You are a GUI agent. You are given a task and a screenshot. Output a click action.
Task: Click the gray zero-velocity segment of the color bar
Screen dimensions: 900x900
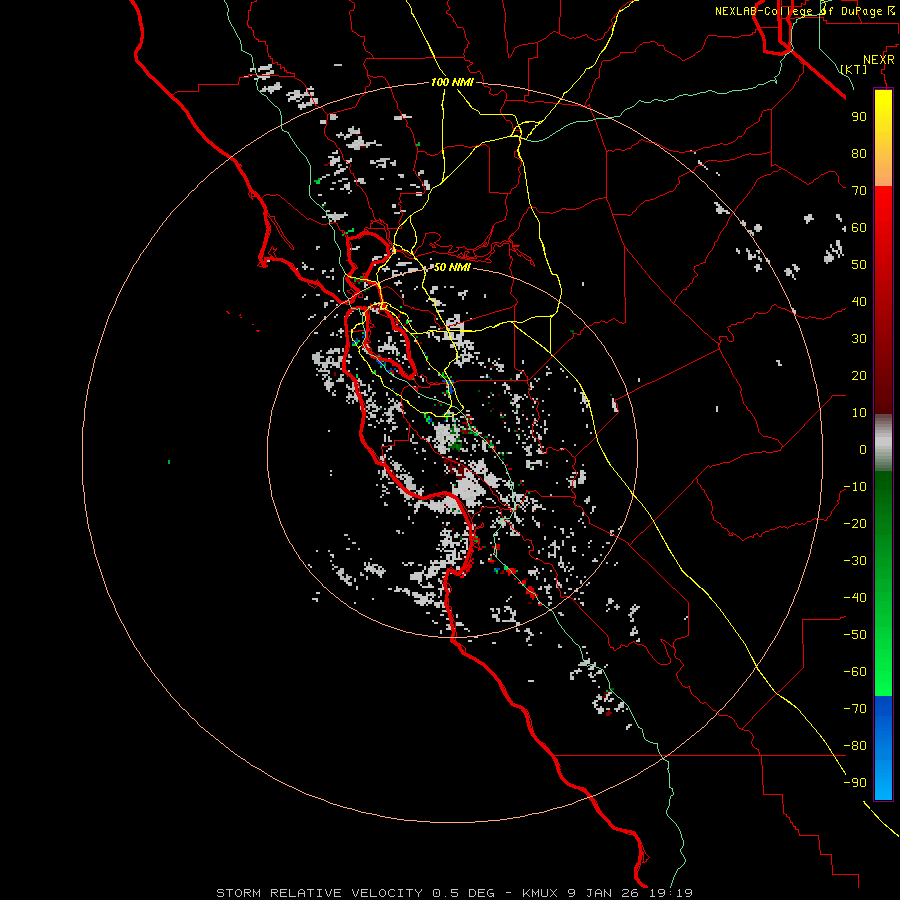[883, 443]
